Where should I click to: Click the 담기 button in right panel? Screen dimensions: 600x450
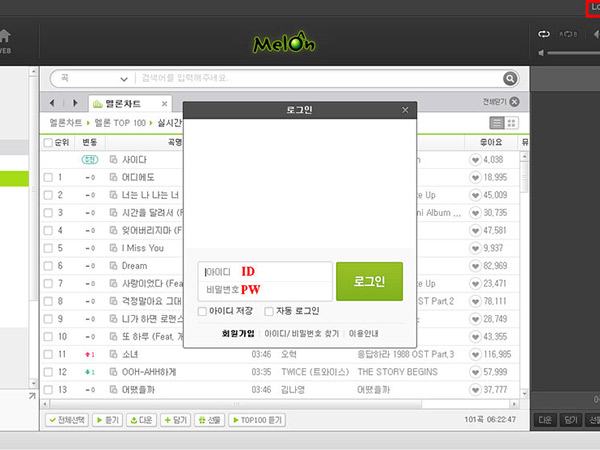571,420
